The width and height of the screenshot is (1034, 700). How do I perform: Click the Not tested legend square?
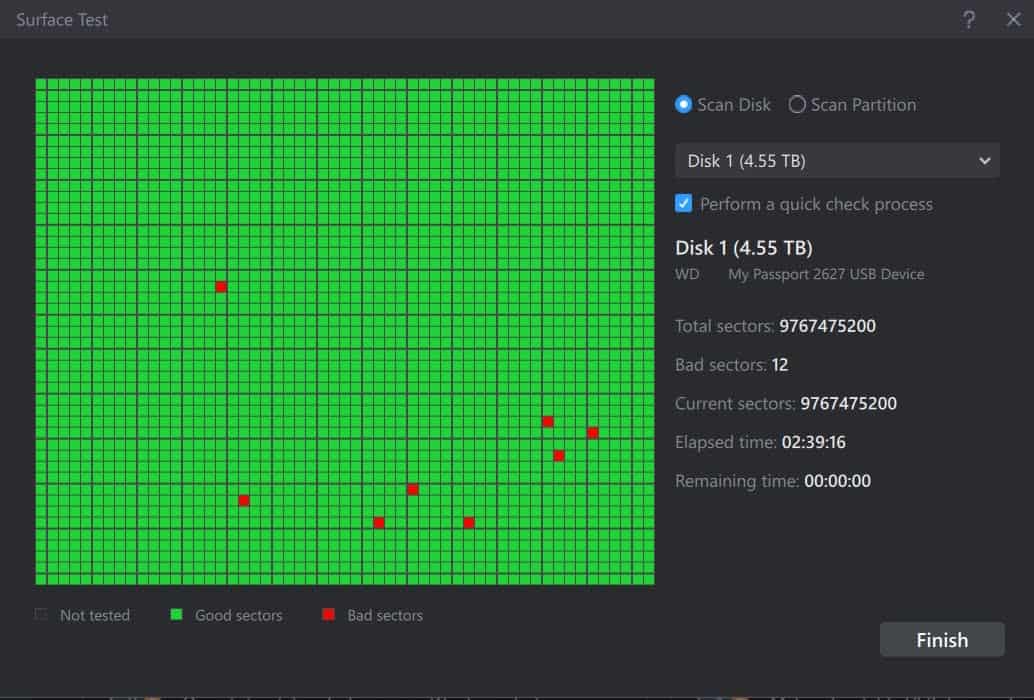point(41,615)
